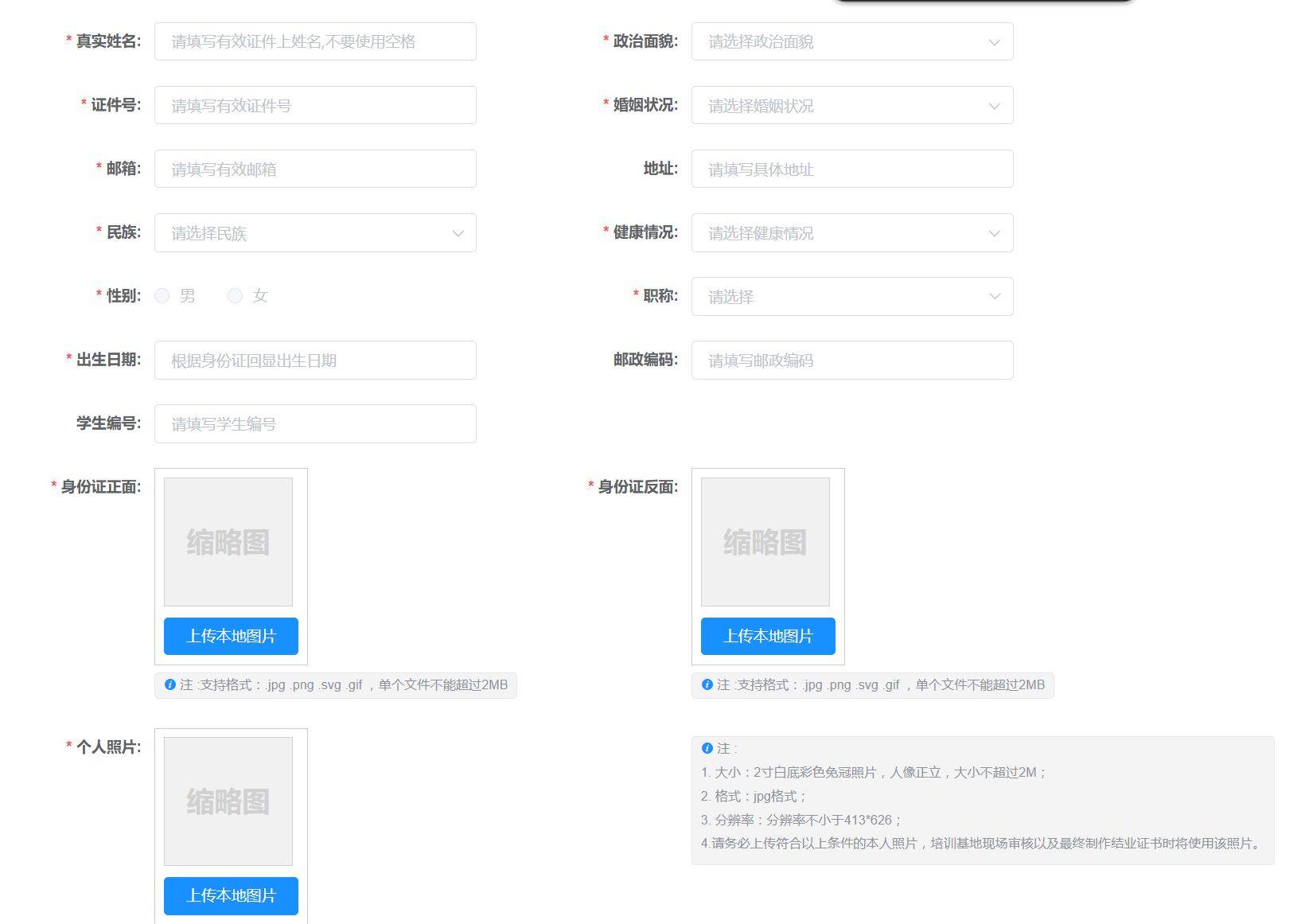Upload local image for 身份证反面
The height and width of the screenshot is (924, 1301).
(x=768, y=636)
